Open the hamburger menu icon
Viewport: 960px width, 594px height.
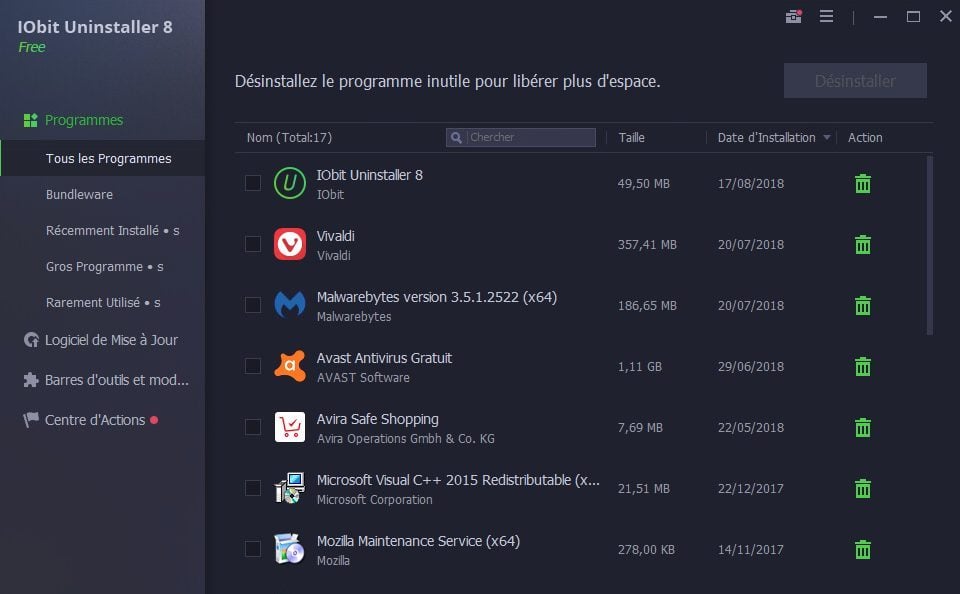coord(826,17)
